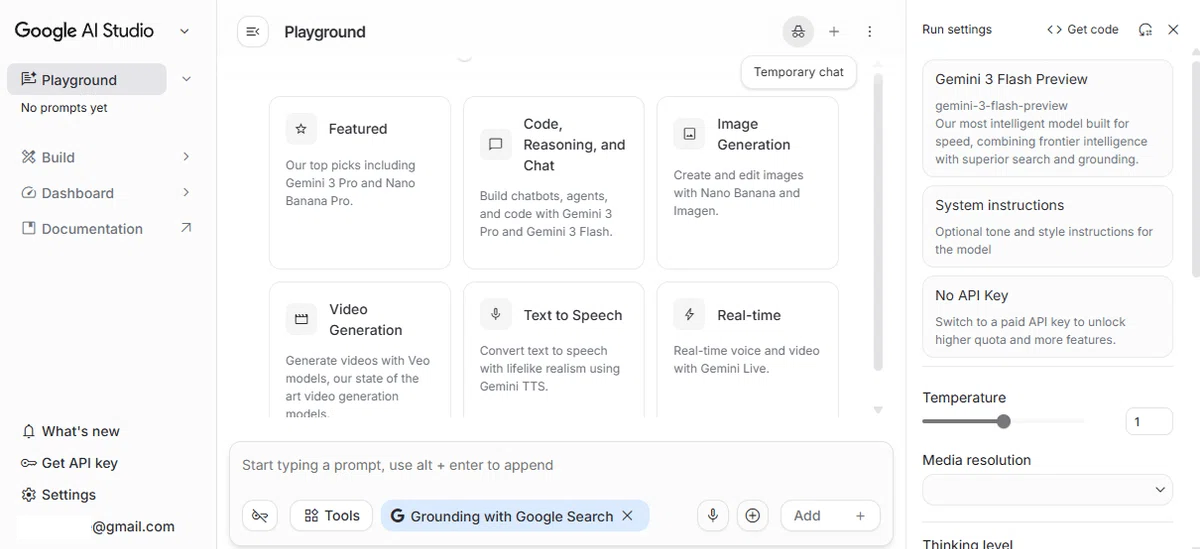1200x549 pixels.
Task: Select the Featured models card
Action: (360, 183)
